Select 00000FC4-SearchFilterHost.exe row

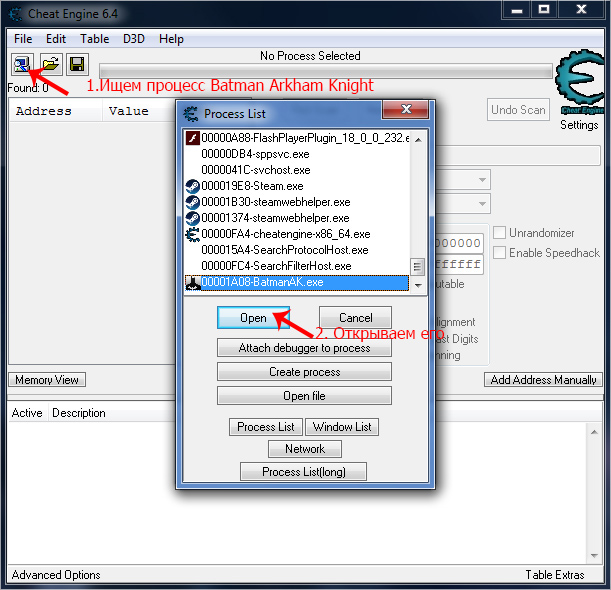297,266
